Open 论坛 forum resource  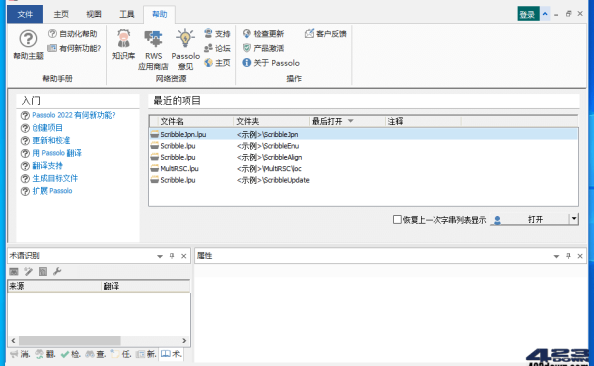coord(217,48)
